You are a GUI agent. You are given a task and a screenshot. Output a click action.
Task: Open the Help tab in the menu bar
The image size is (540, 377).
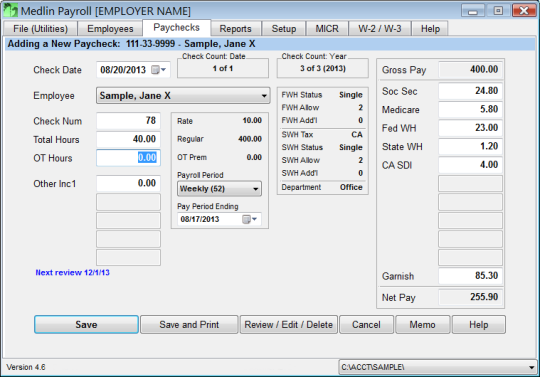point(430,29)
